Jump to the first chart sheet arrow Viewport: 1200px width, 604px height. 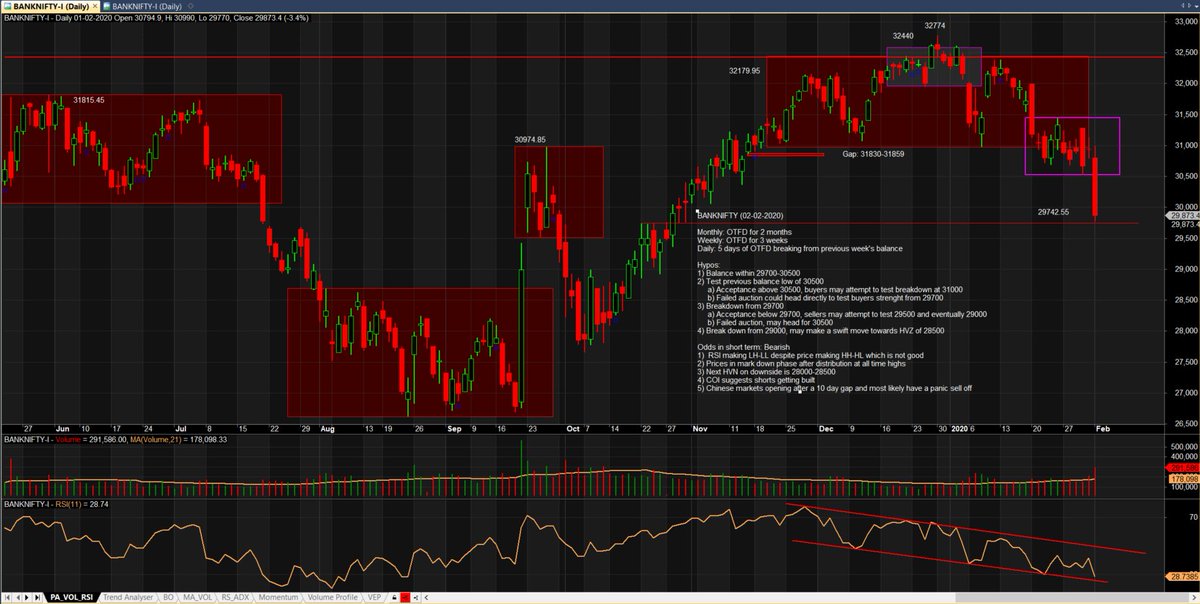[x=8, y=597]
